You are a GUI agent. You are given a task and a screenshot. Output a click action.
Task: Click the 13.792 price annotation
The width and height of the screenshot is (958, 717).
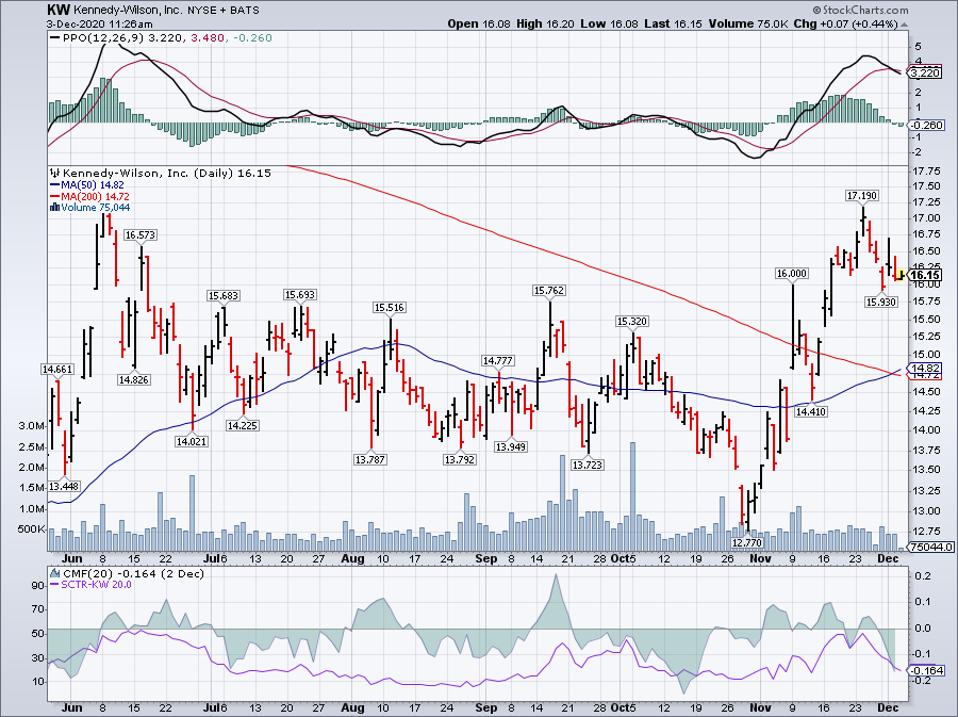(x=459, y=459)
